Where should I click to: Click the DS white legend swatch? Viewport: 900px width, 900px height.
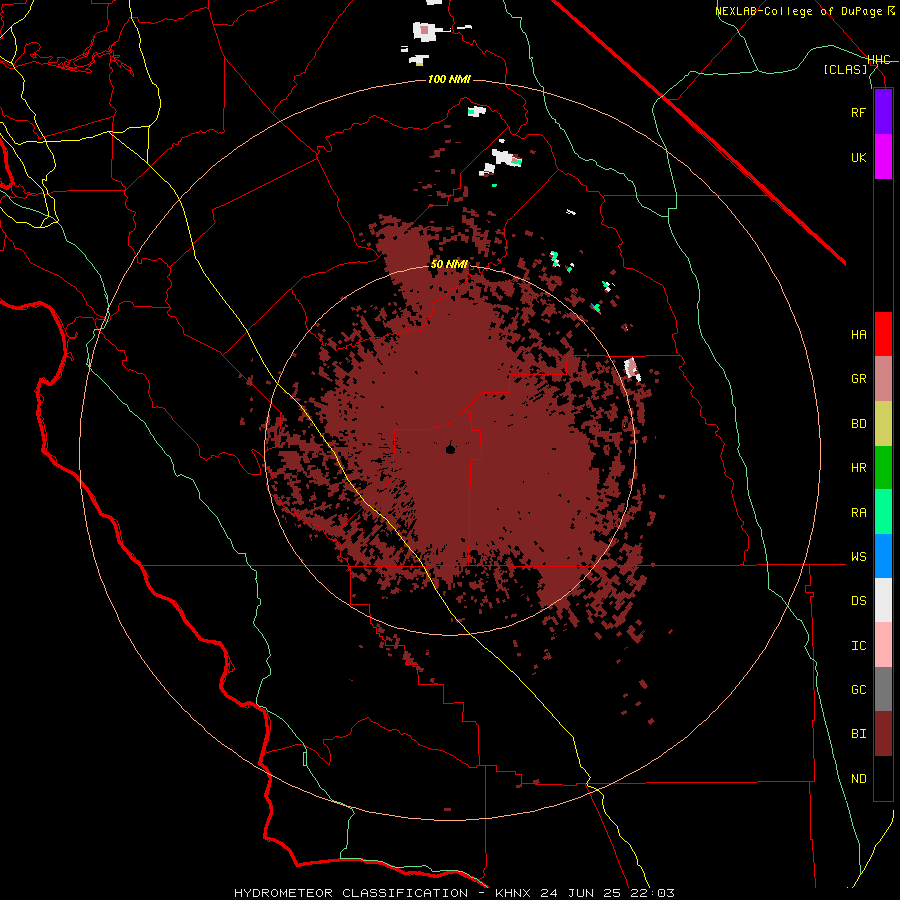(883, 600)
